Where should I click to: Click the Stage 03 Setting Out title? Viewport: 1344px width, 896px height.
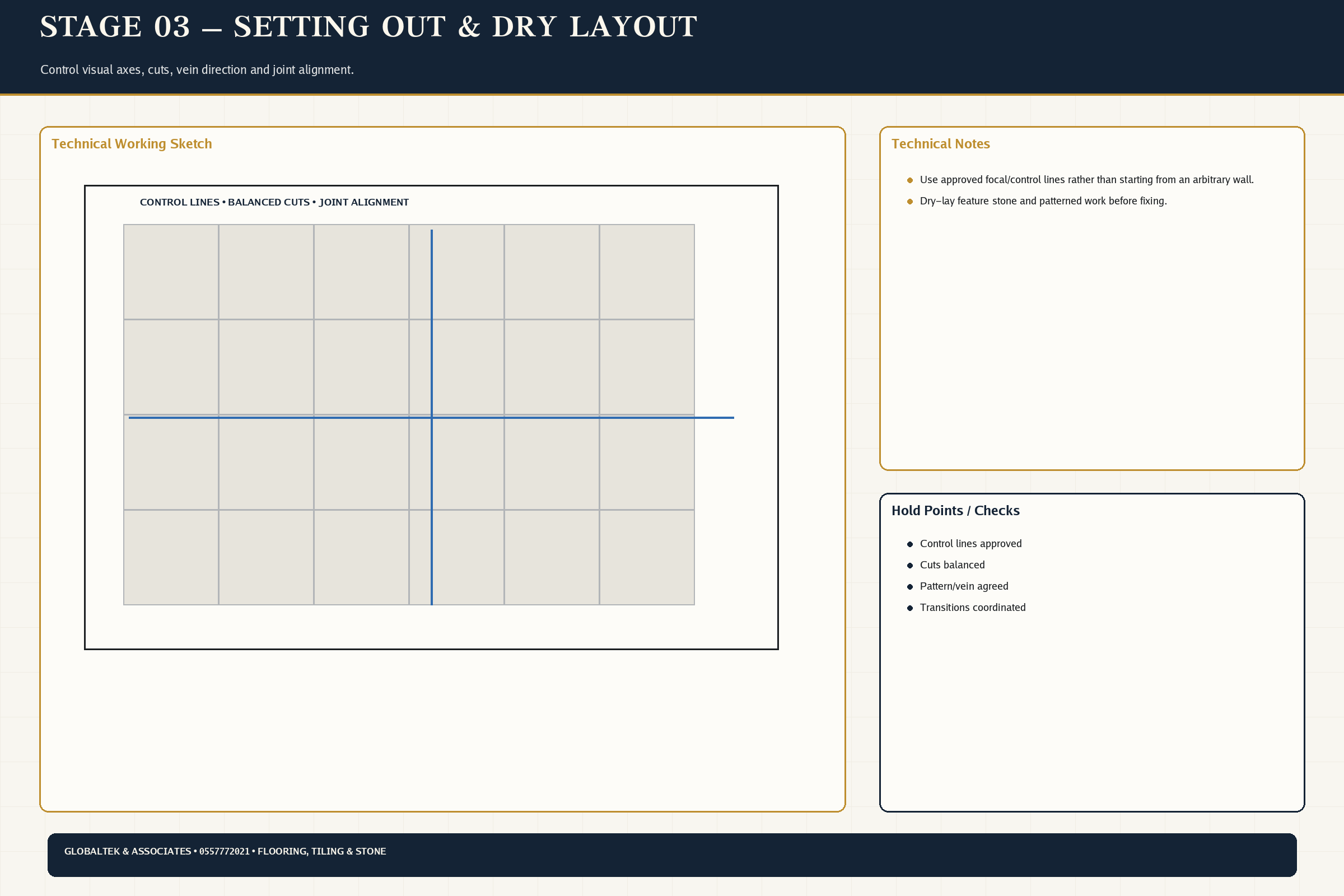(368, 27)
